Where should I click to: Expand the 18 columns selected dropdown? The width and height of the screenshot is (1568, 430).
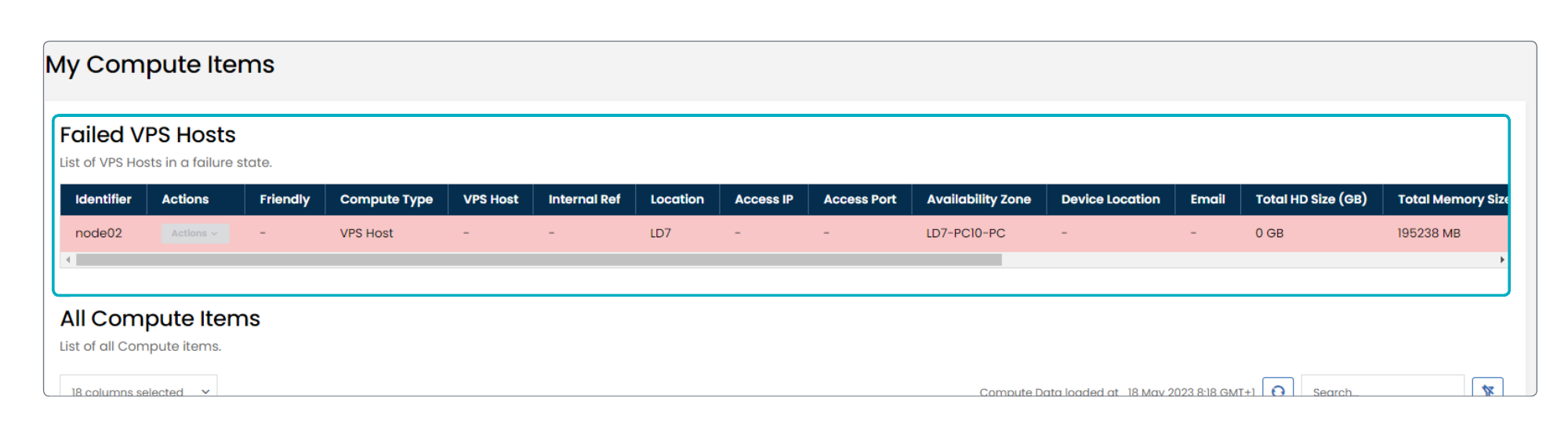point(139,390)
